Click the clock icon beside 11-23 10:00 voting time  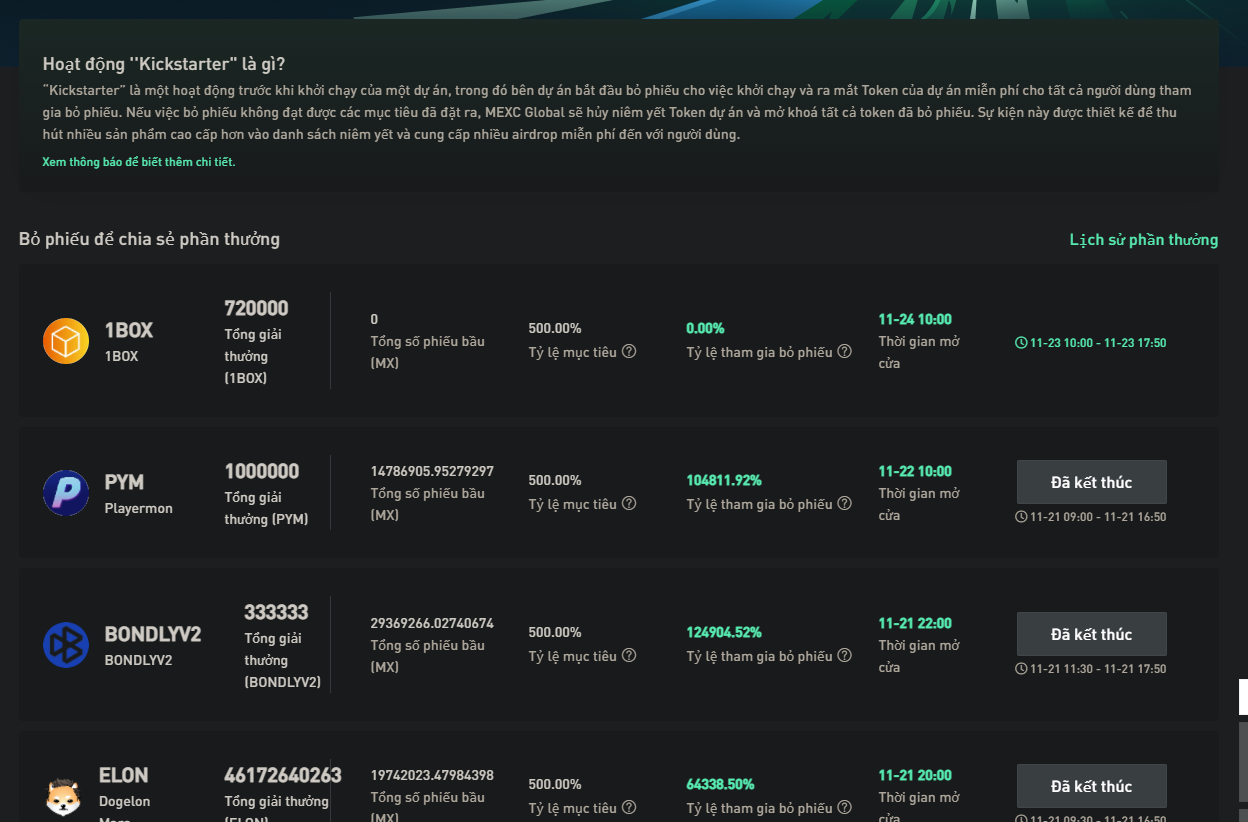(x=1021, y=343)
